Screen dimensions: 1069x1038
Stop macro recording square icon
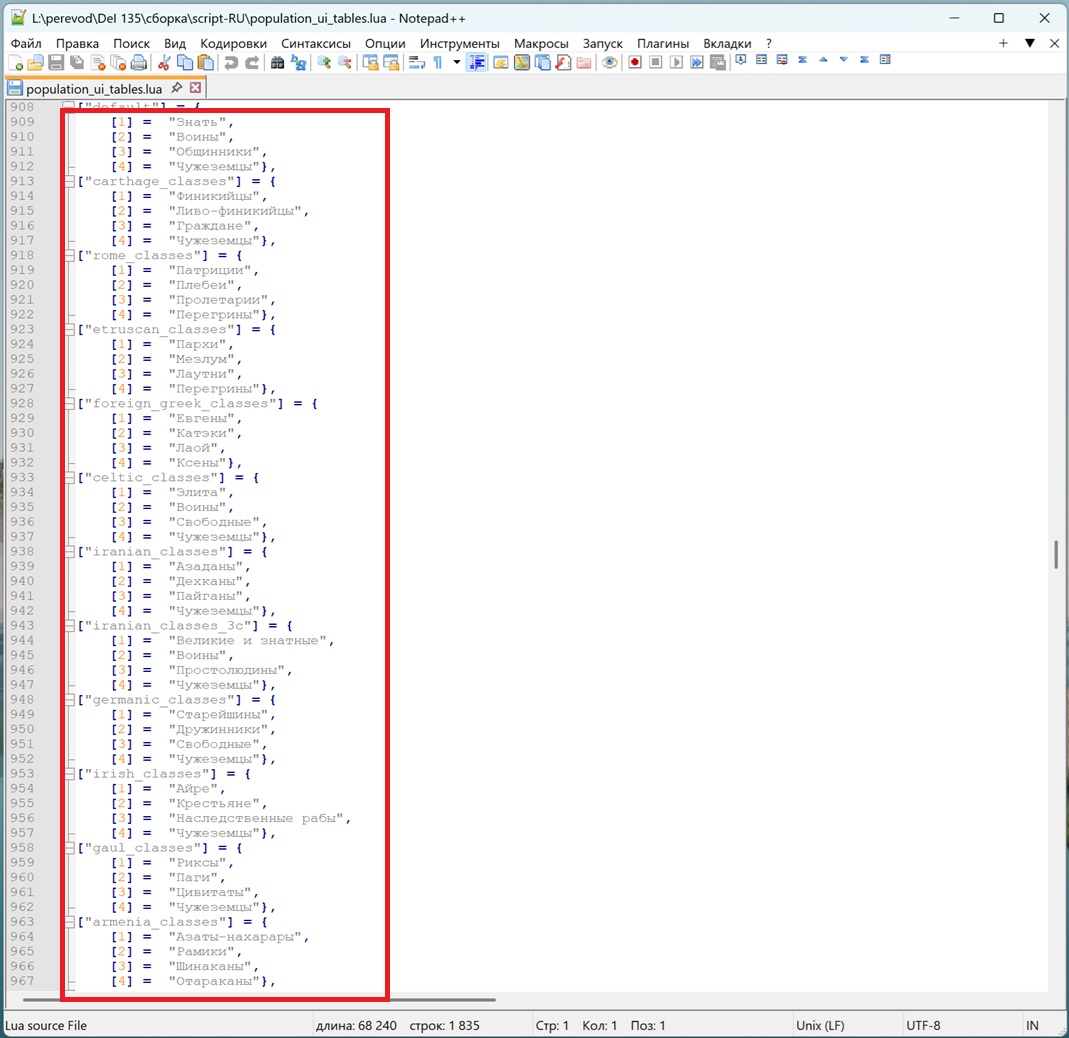656,63
